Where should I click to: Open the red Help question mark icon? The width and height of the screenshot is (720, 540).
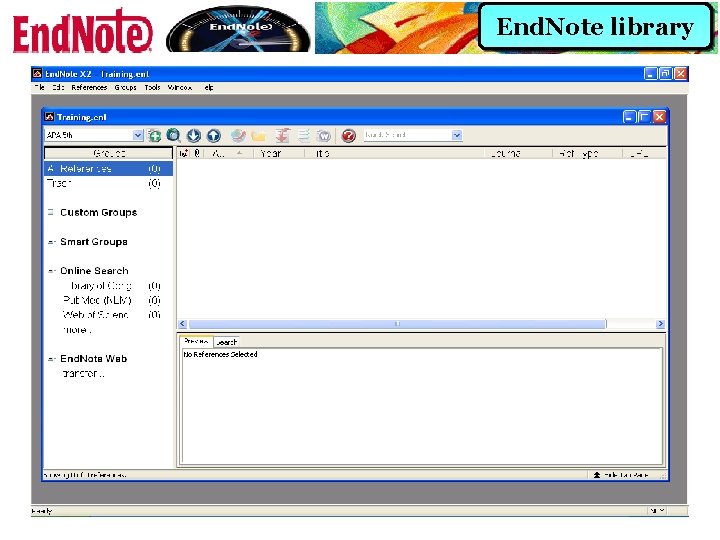[349, 135]
